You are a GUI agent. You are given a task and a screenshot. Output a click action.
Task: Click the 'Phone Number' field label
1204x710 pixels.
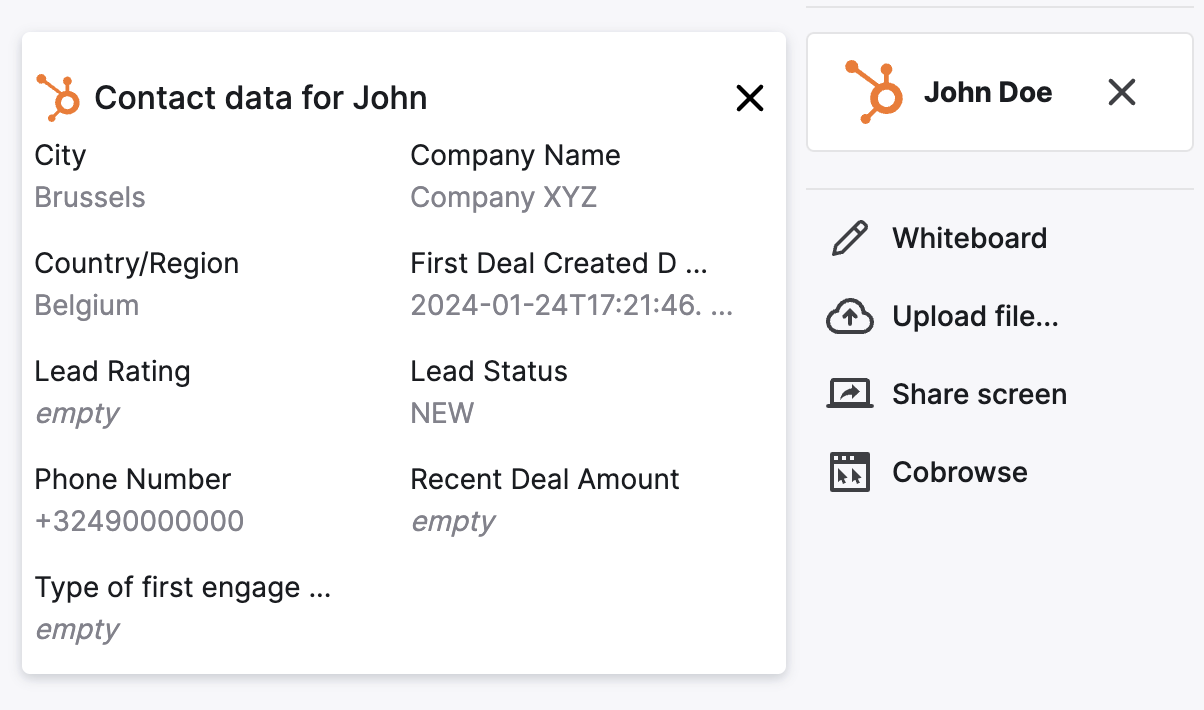(133, 479)
